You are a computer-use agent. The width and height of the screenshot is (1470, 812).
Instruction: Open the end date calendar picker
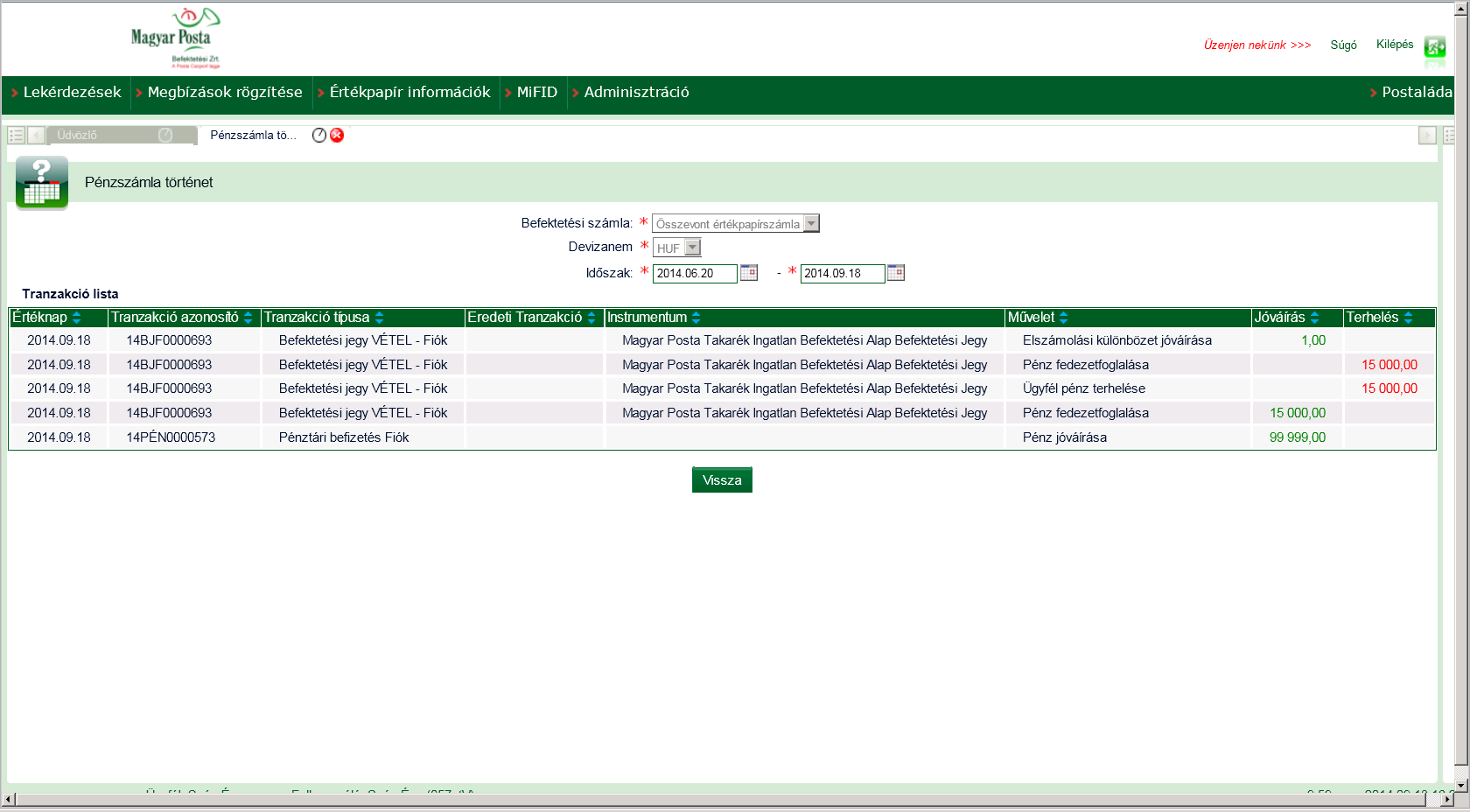[896, 272]
